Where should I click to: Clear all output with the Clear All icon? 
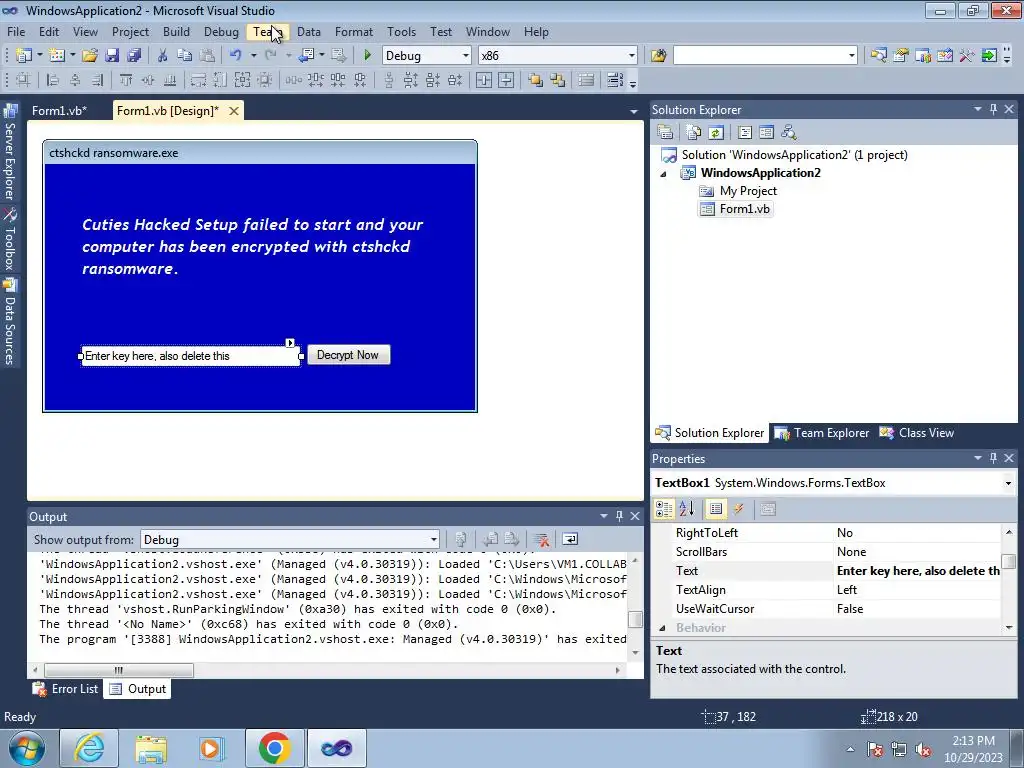click(x=541, y=539)
